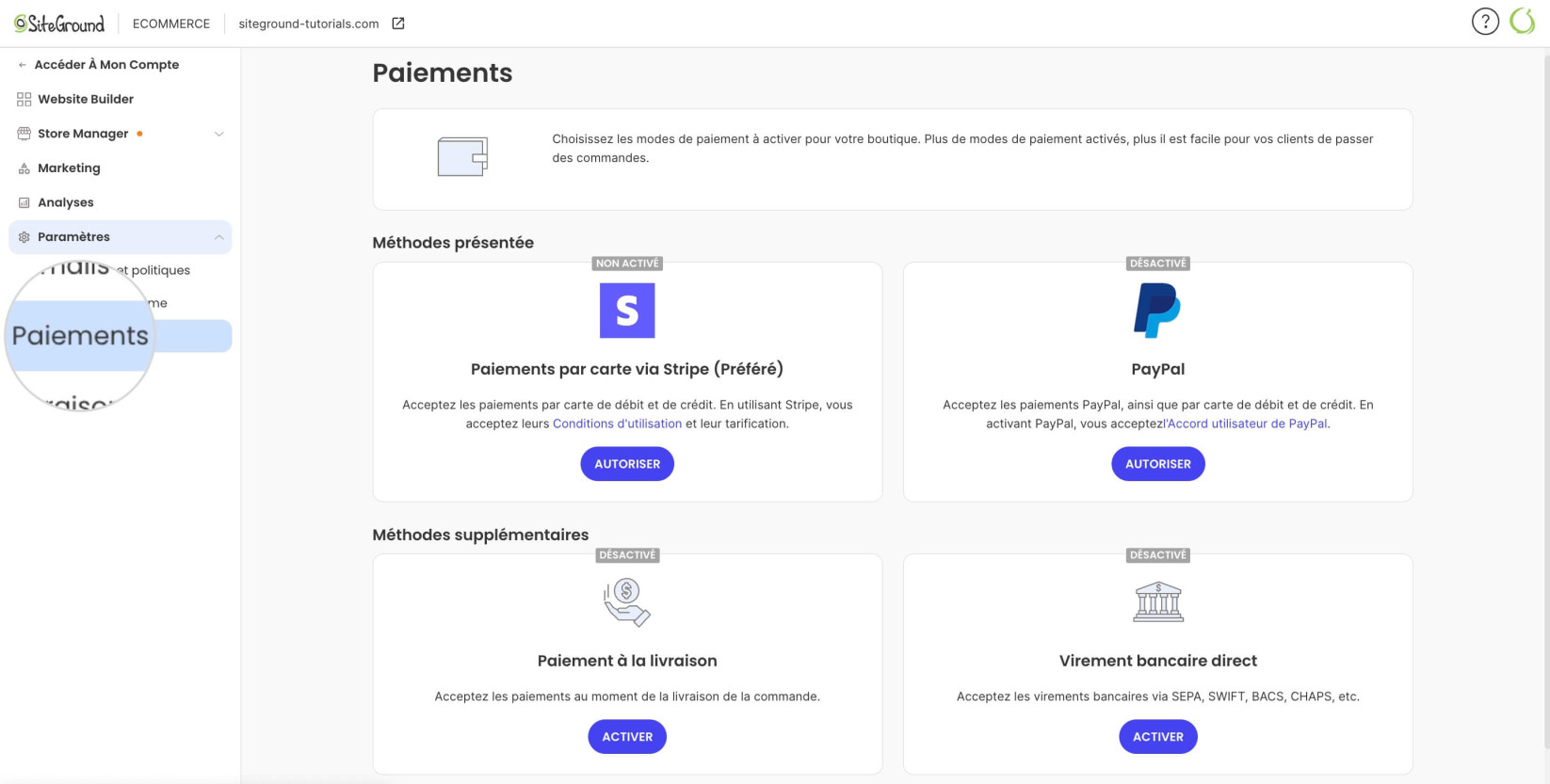Click the Website Builder grid icon
Viewport: 1550px width, 784px height.
(x=24, y=99)
